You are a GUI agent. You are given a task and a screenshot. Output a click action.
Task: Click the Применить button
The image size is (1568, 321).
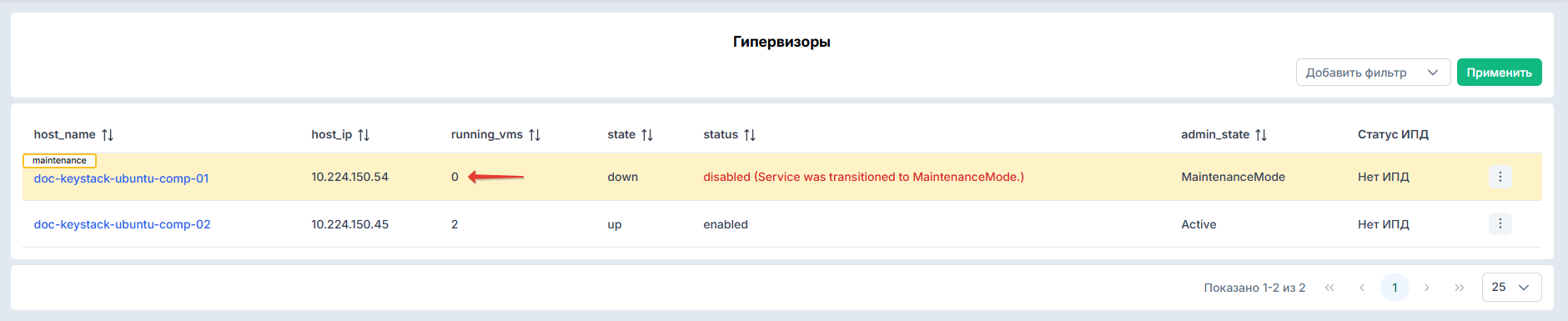pyautogui.click(x=1500, y=73)
